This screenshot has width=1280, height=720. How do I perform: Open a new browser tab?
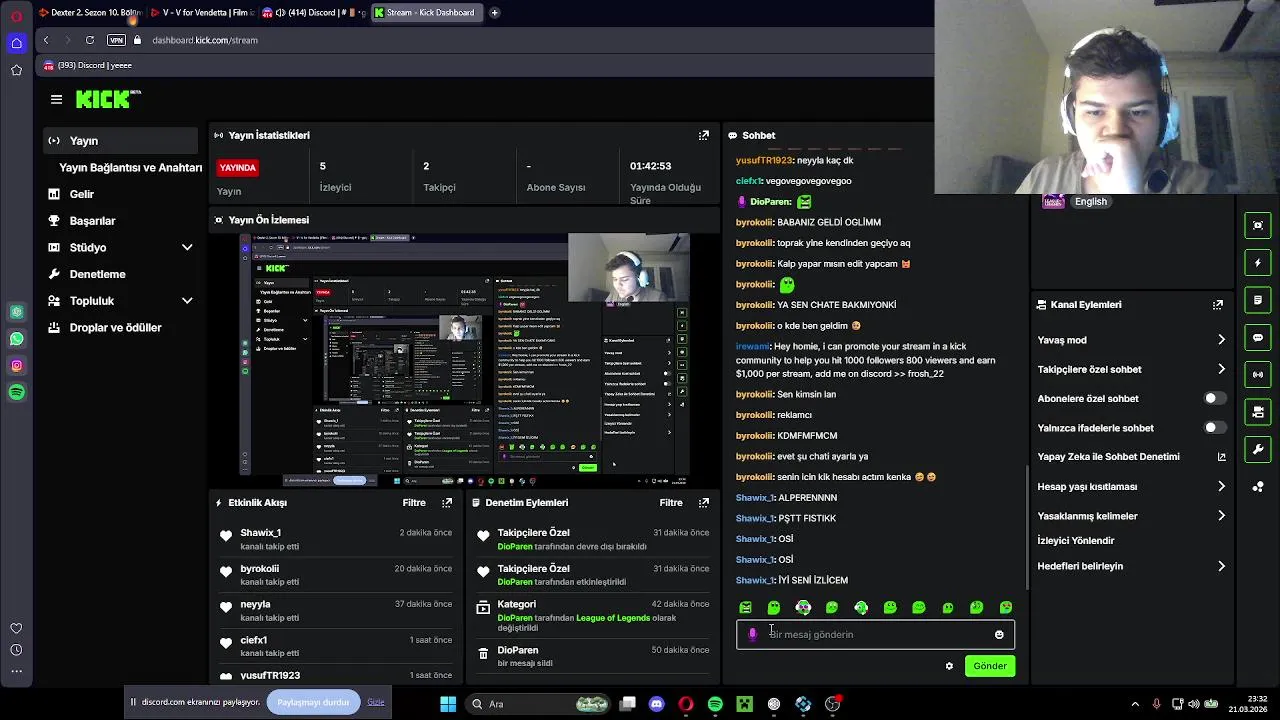click(494, 13)
